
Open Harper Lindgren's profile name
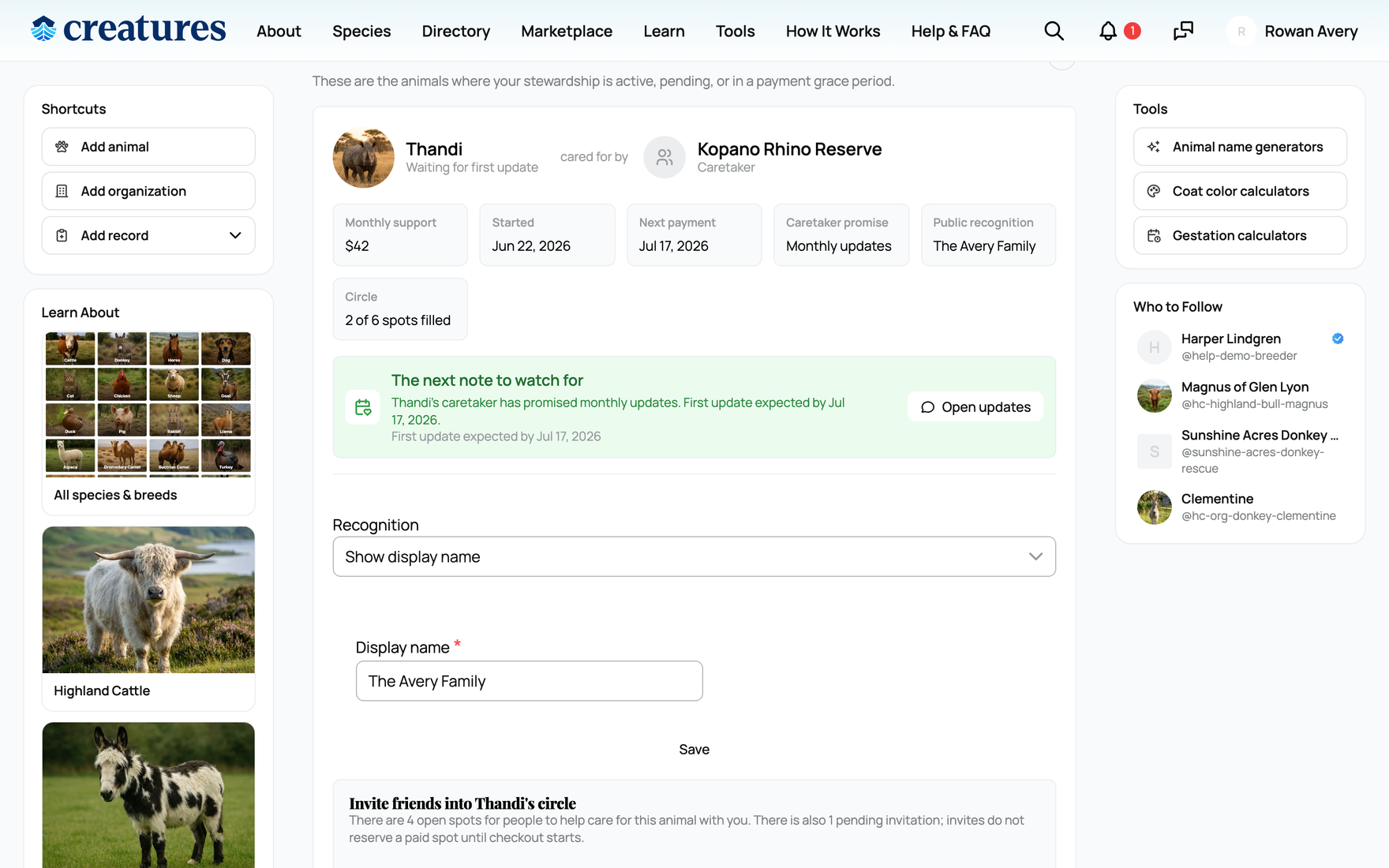[x=1231, y=339]
